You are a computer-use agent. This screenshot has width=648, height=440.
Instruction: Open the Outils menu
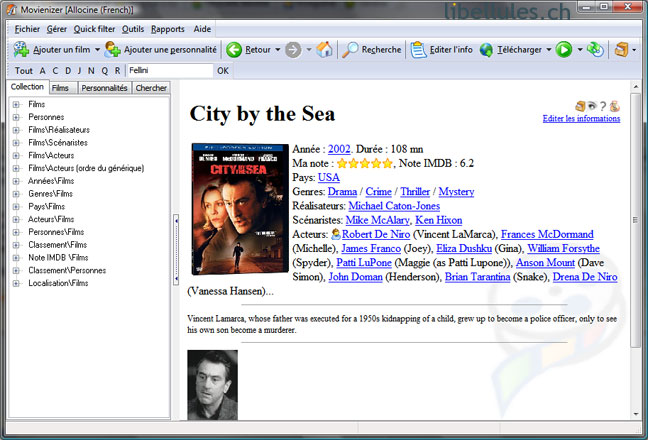(x=133, y=29)
